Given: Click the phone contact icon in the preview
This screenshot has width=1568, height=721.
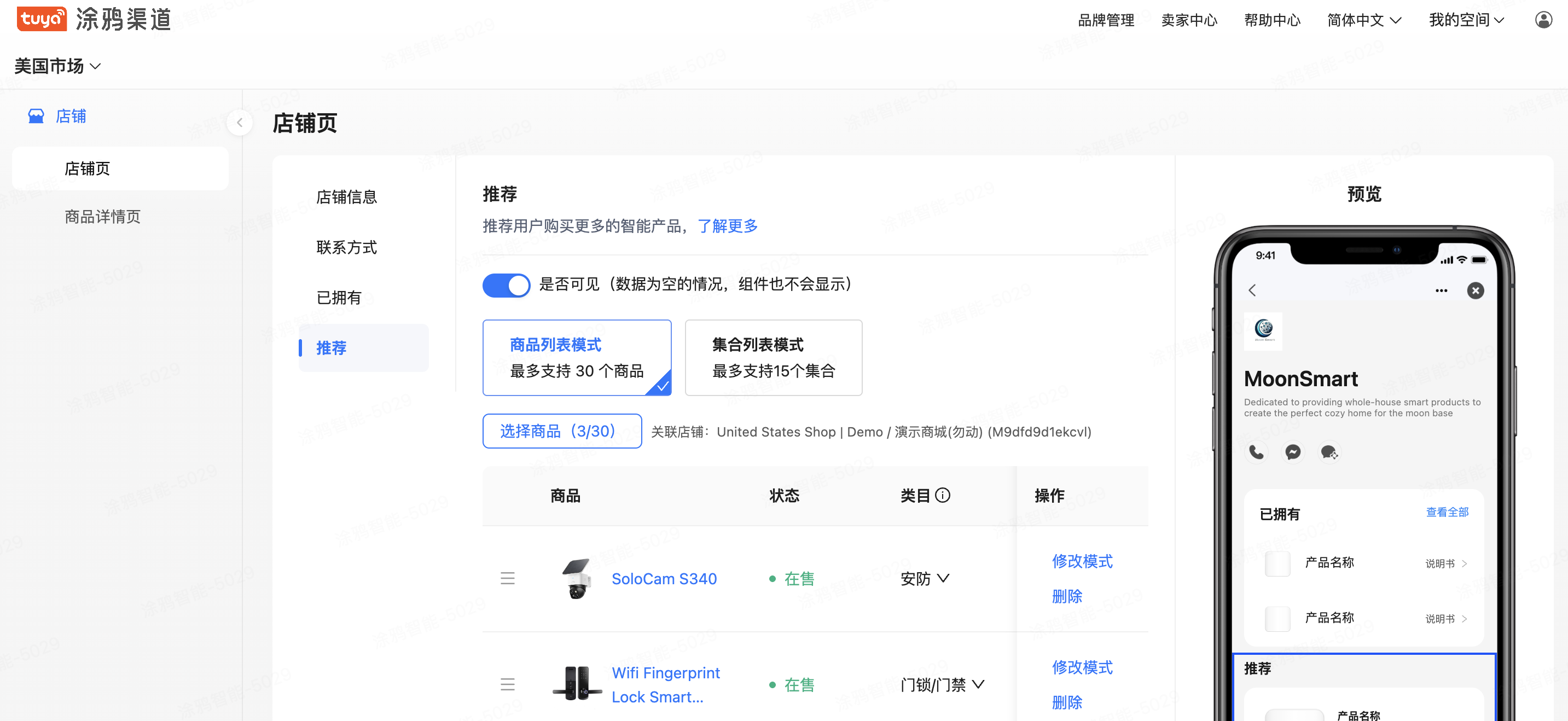Looking at the screenshot, I should (1256, 452).
